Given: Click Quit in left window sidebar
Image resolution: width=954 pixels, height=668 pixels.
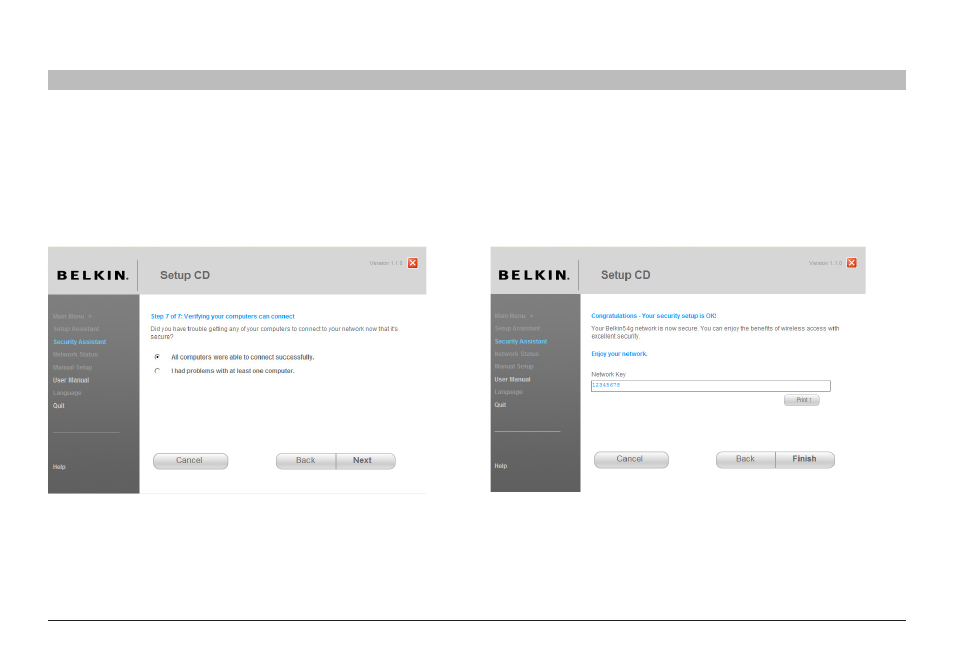Looking at the screenshot, I should 58,406.
